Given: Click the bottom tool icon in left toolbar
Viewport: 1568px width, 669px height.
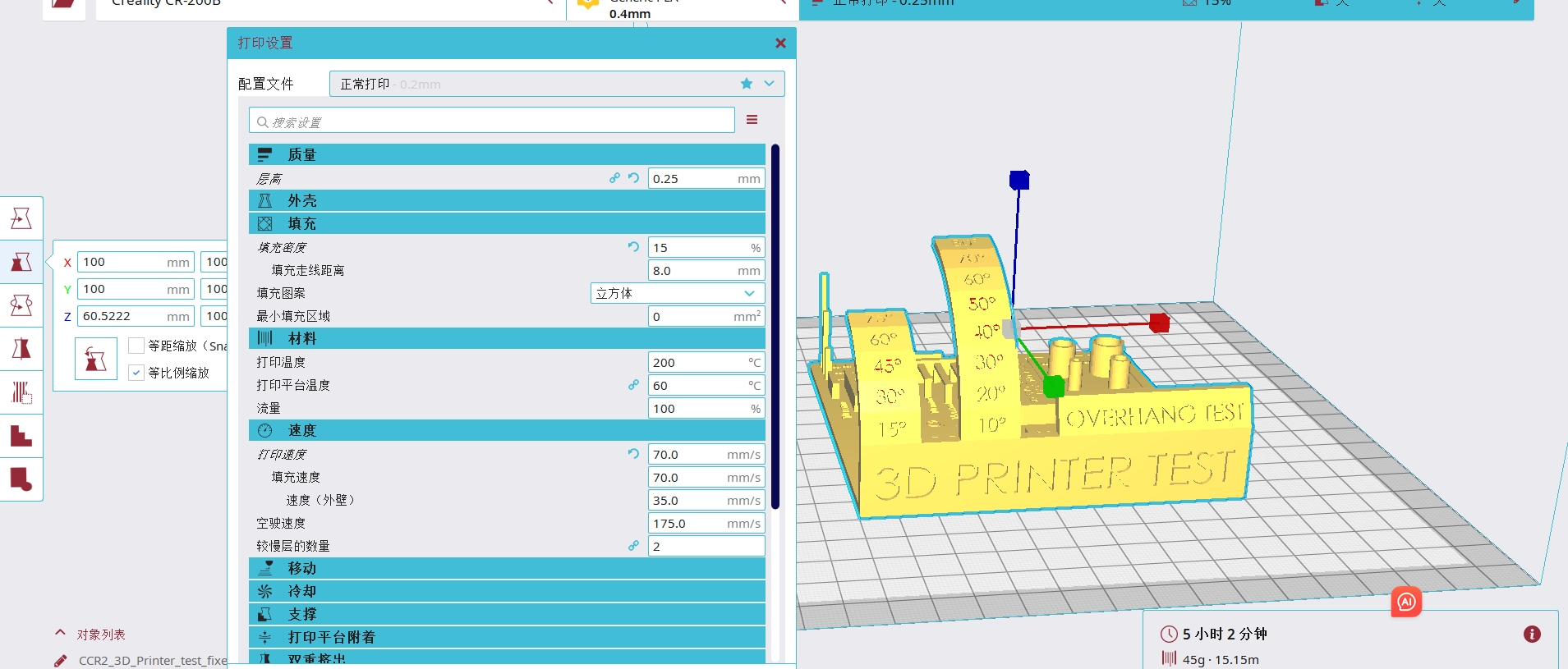Looking at the screenshot, I should tap(21, 479).
